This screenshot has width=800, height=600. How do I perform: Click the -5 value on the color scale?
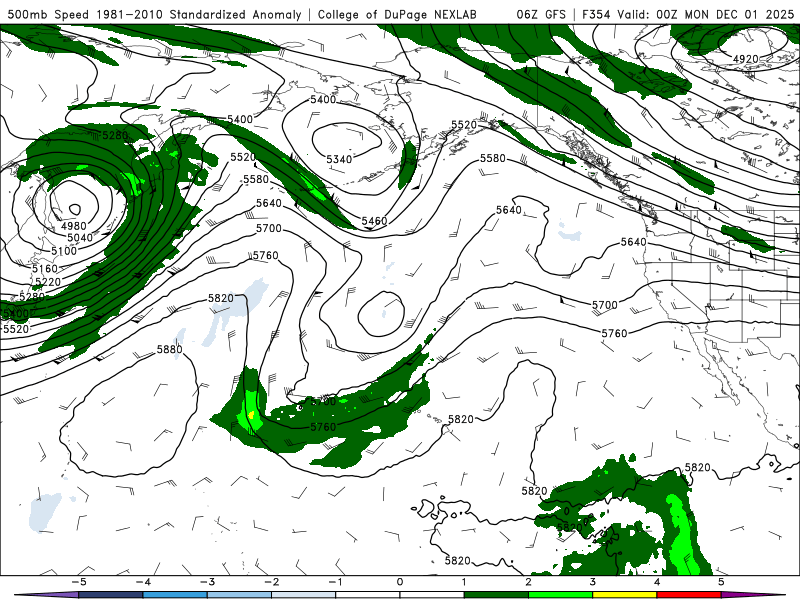coord(78,582)
